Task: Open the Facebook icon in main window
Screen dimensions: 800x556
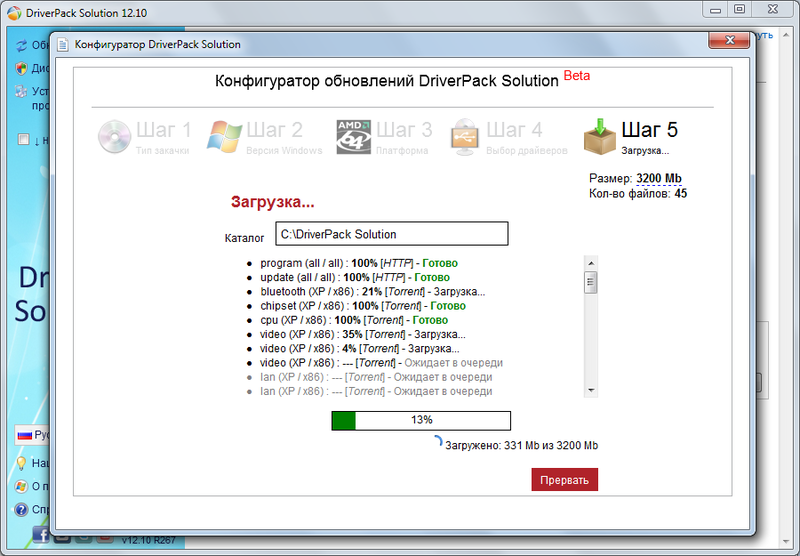Action: 41,534
